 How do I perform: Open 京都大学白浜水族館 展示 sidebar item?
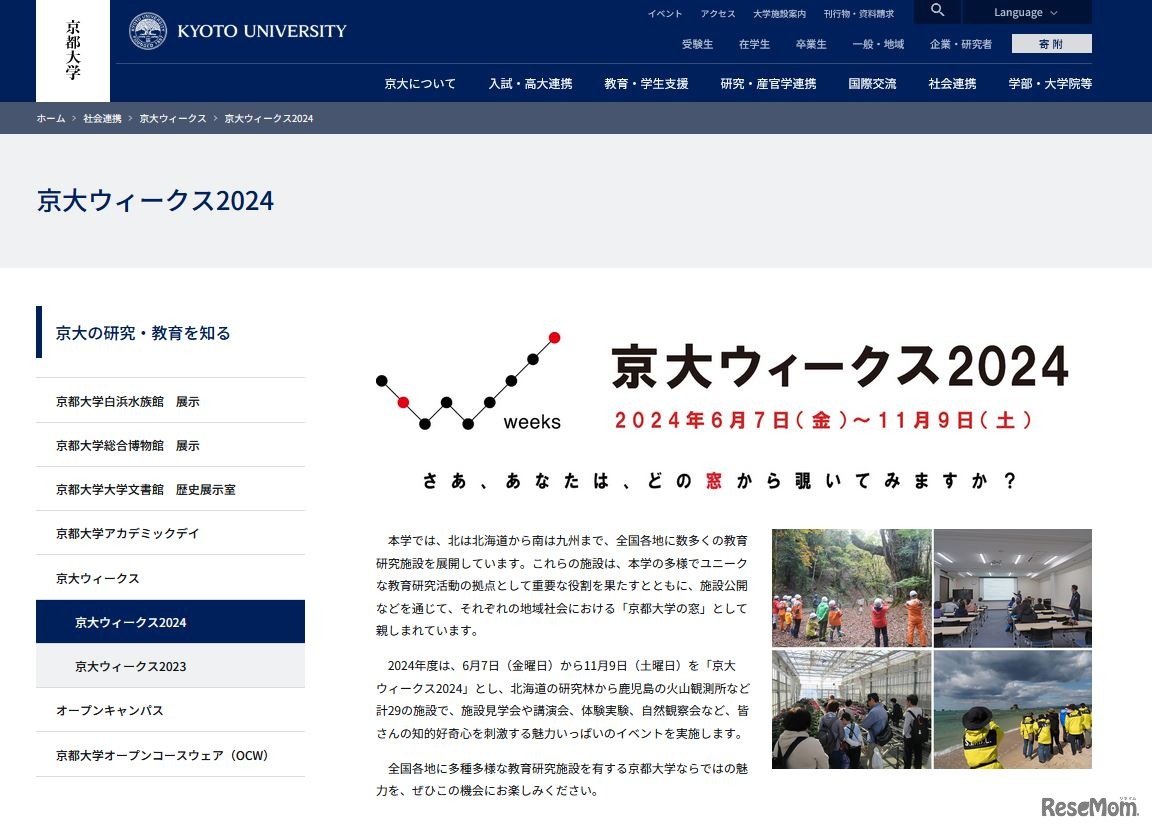pyautogui.click(x=170, y=401)
